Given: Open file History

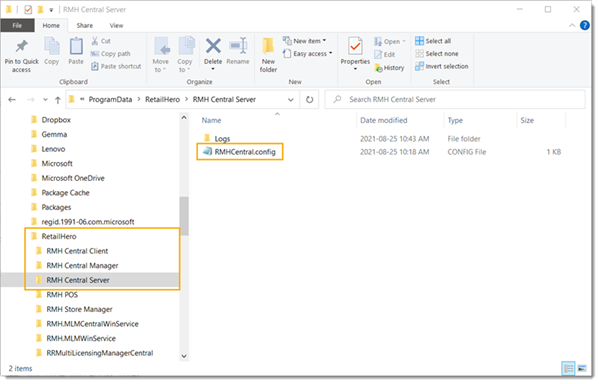Looking at the screenshot, I should point(389,68).
